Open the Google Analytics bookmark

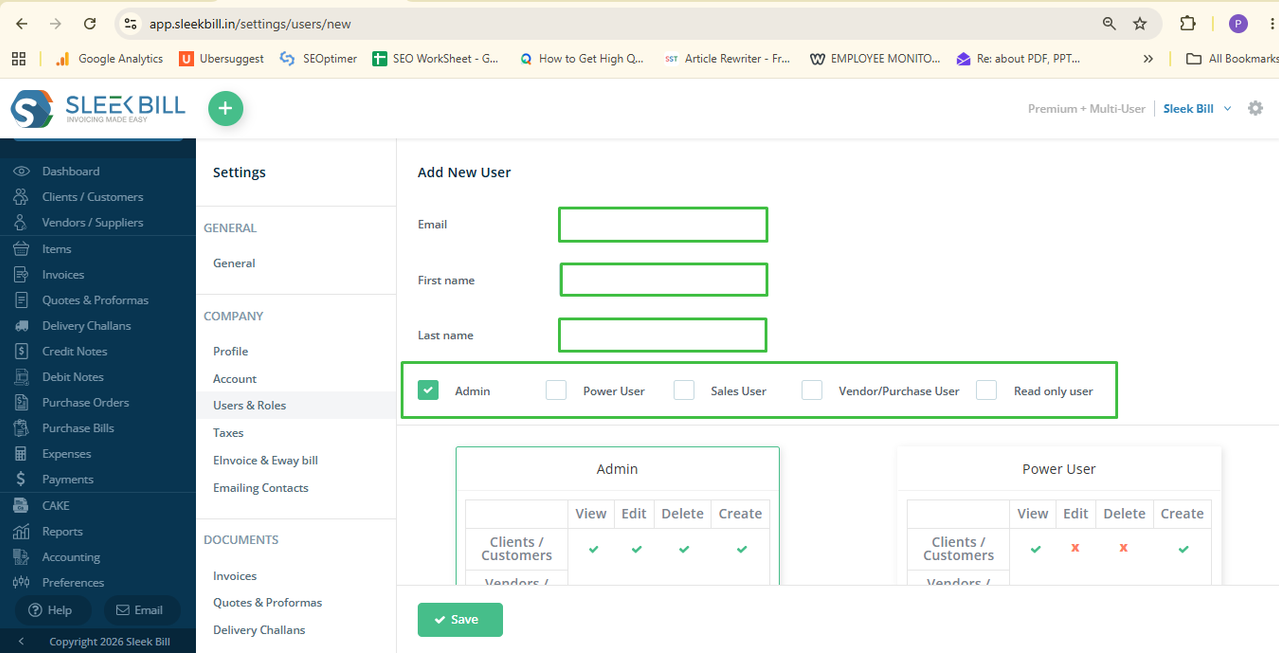point(109,59)
